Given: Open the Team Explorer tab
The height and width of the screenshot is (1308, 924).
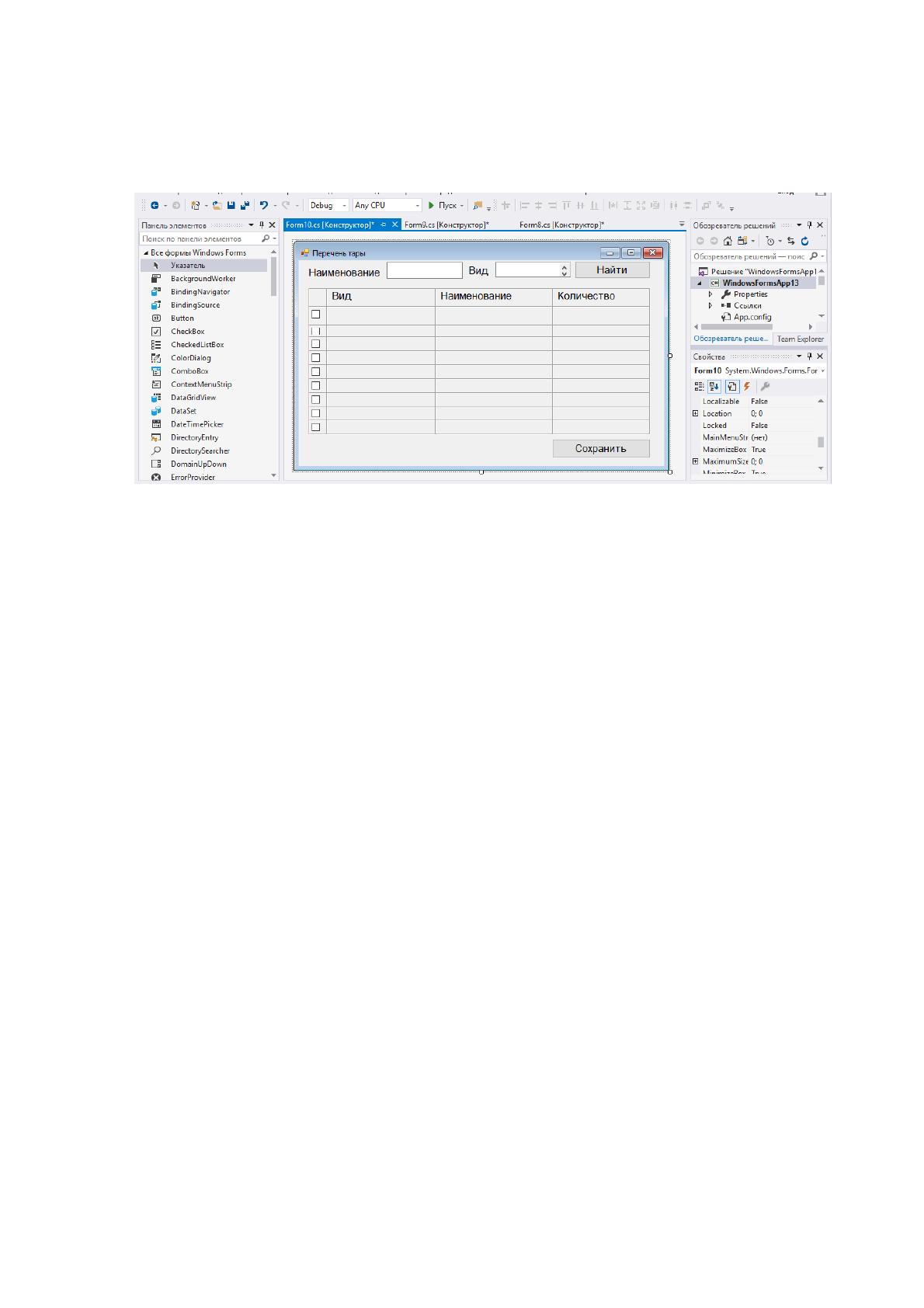Looking at the screenshot, I should pos(801,339).
